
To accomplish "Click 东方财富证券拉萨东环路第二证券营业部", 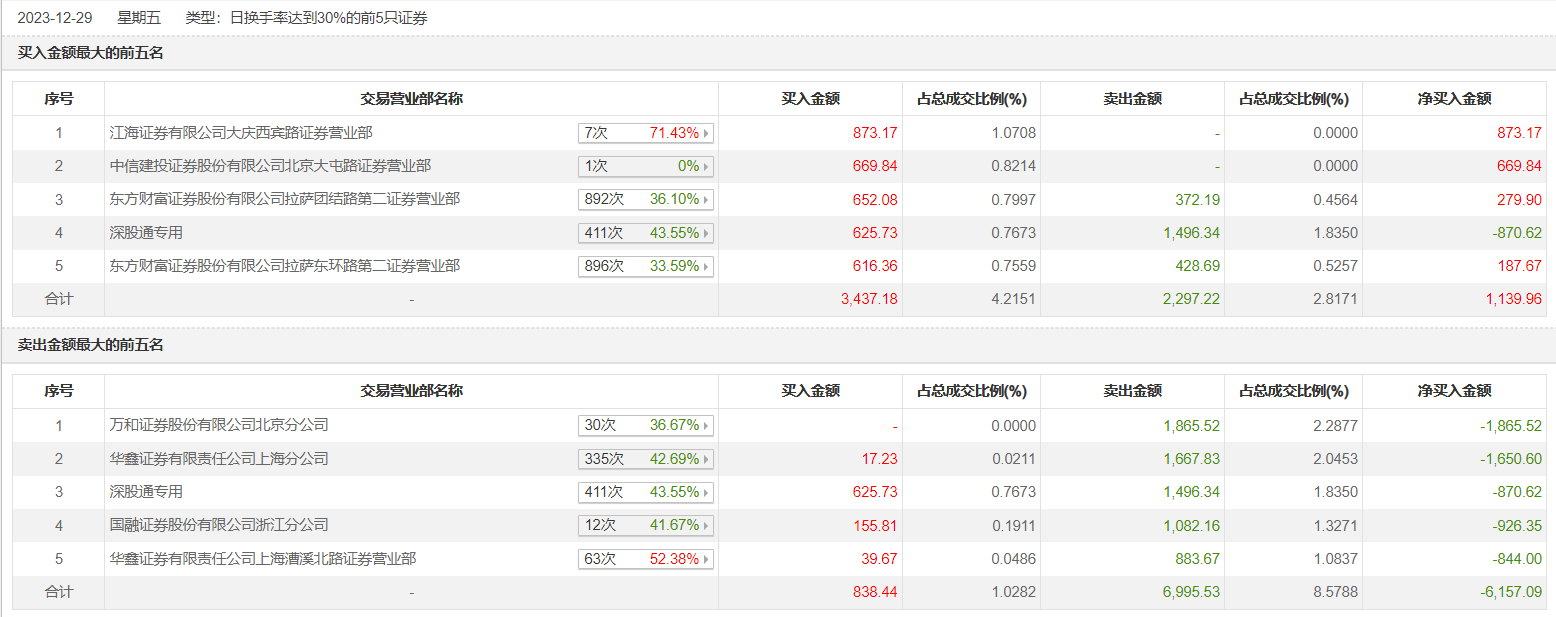I will 284,267.
